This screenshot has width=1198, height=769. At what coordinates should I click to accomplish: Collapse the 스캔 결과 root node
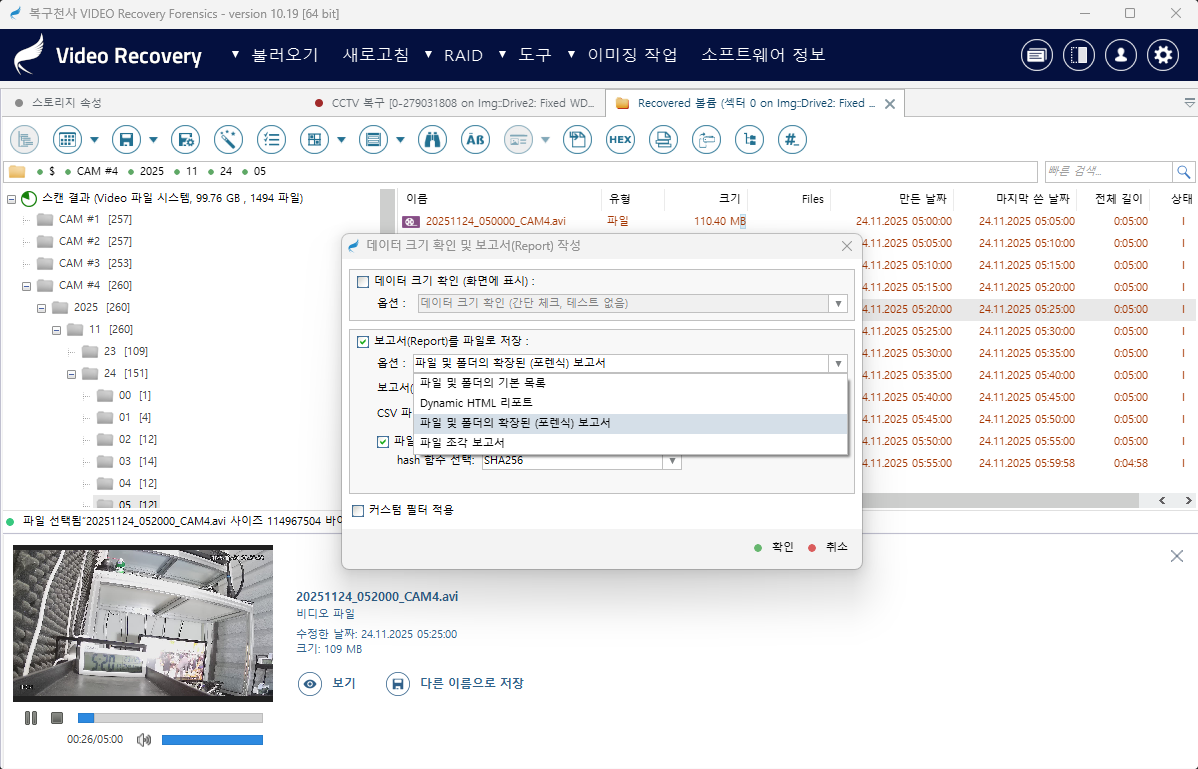11,199
